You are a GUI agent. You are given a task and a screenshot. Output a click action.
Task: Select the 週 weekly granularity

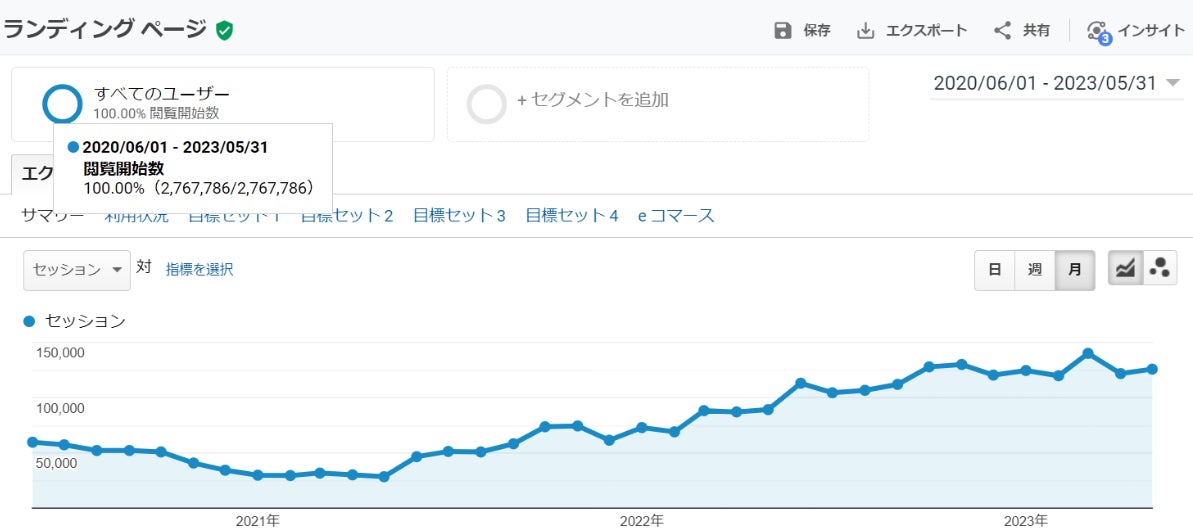[x=1035, y=270]
